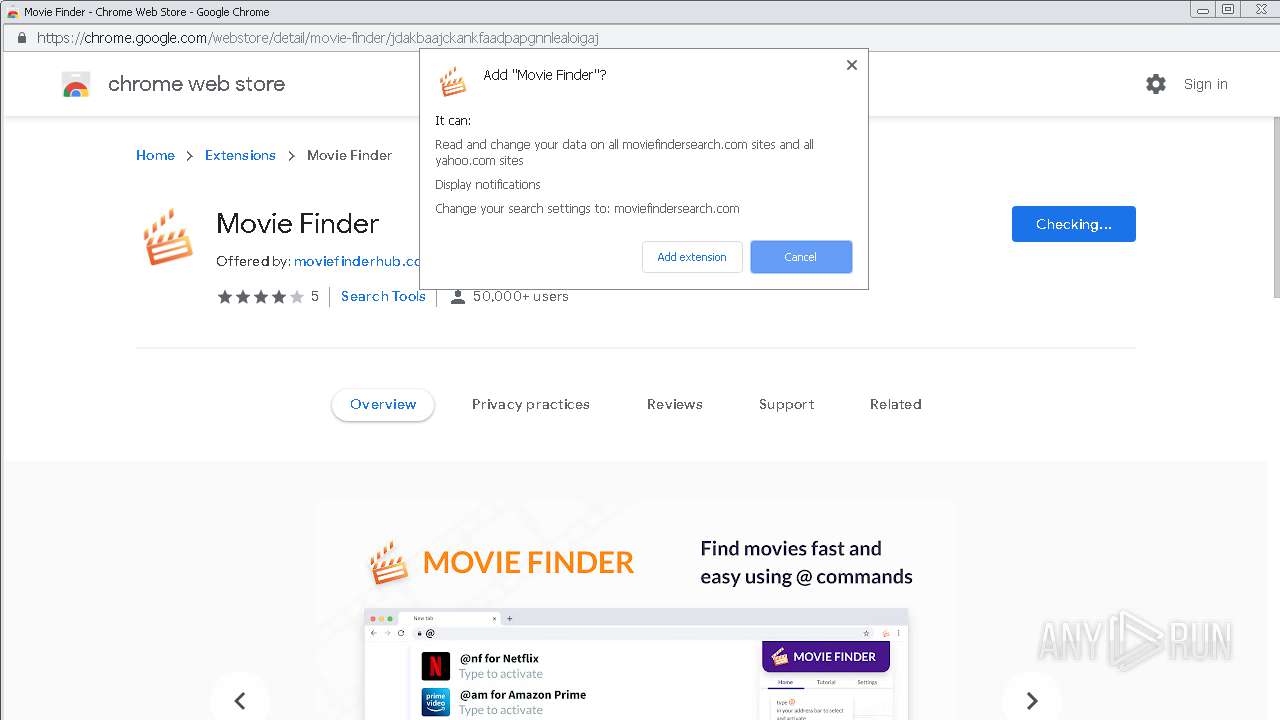Open the Related tab
Viewport: 1280px width, 720px height.
coord(896,404)
